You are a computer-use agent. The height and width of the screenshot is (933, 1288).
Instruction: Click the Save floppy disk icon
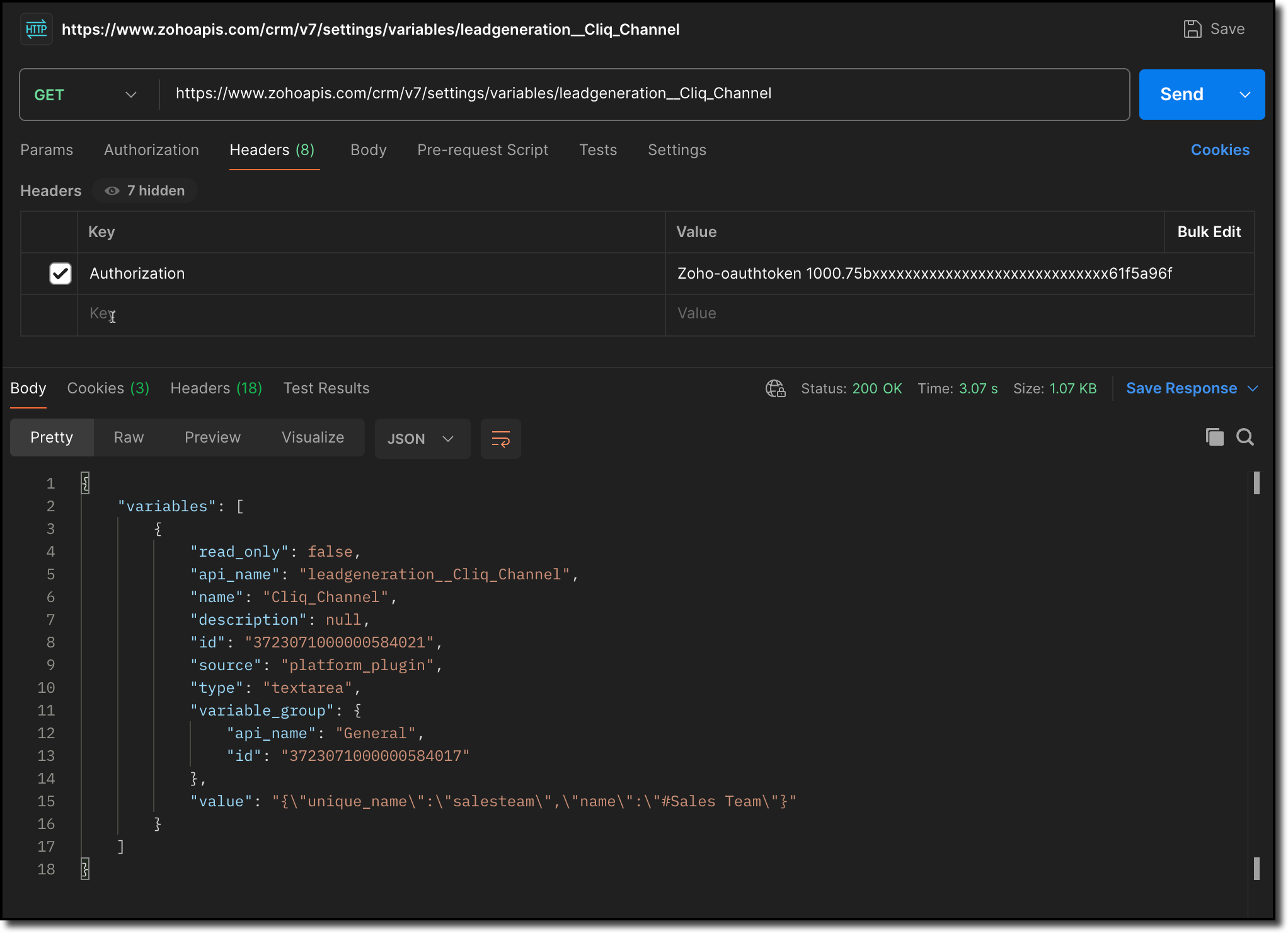[x=1192, y=29]
